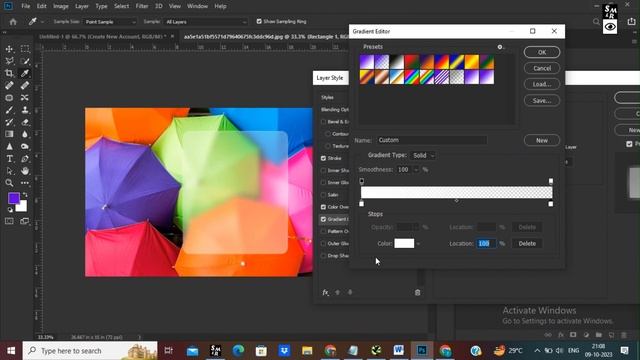The width and height of the screenshot is (640, 360).
Task: Open Presets gear menu in Gradient Editor
Action: click(x=500, y=47)
